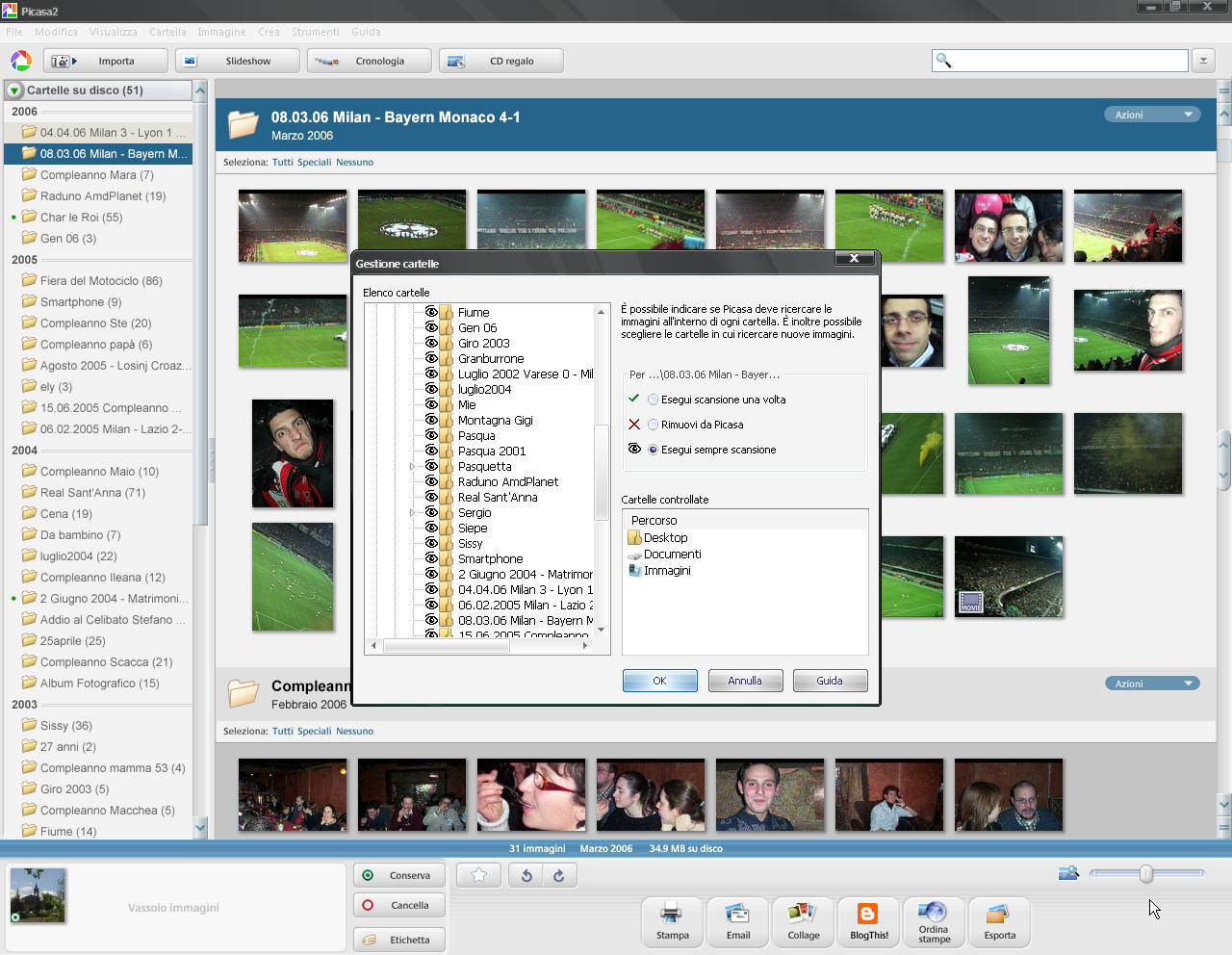Start the Slideshow
Screen dimensions: 1232x955
coord(237,61)
